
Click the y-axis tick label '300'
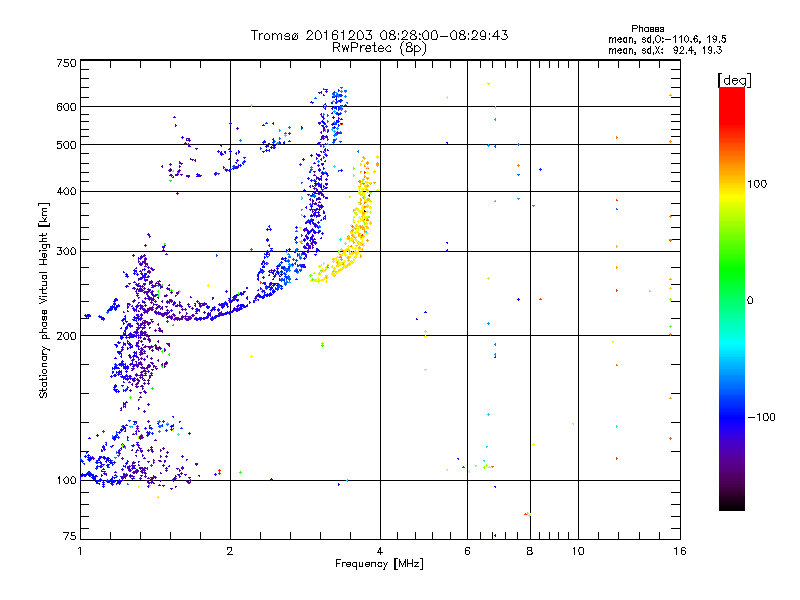[66, 251]
